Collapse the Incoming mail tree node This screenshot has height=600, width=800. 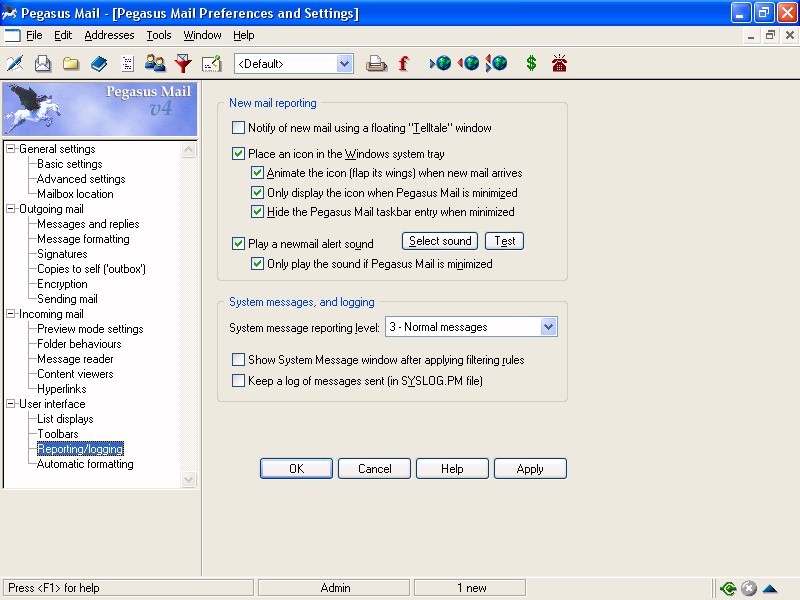pos(11,314)
